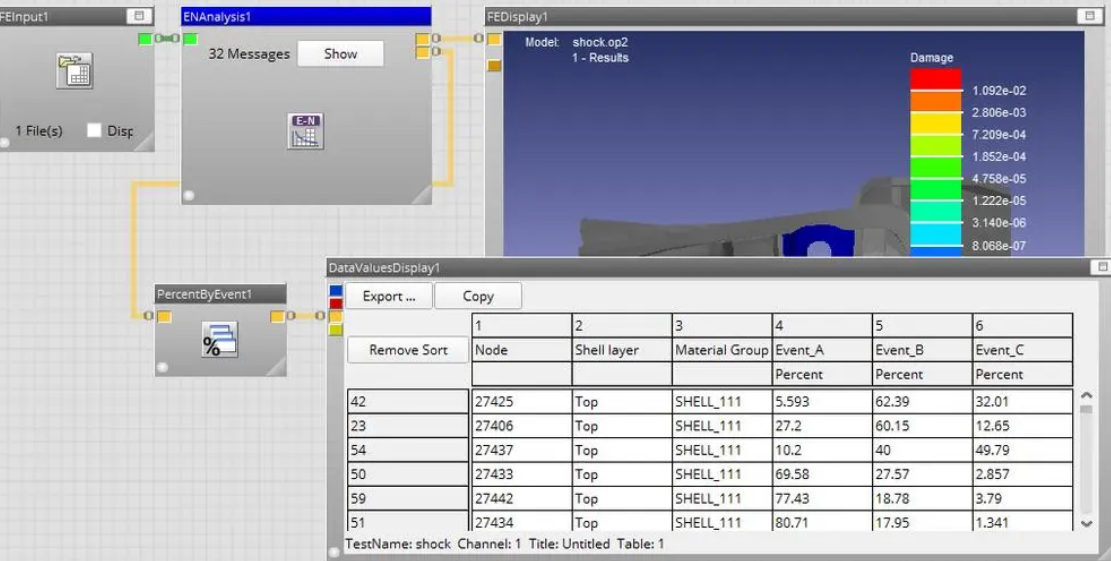Click Remove Sort button
Viewport: 1111px width, 561px height.
[408, 350]
